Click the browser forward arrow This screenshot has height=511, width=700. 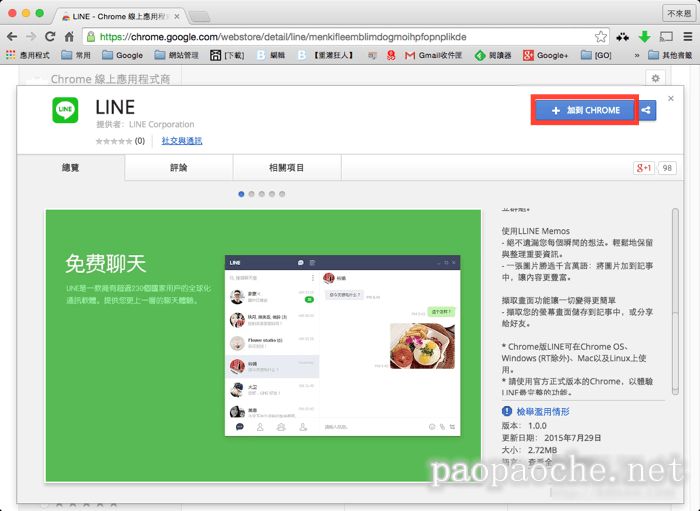pos(31,37)
